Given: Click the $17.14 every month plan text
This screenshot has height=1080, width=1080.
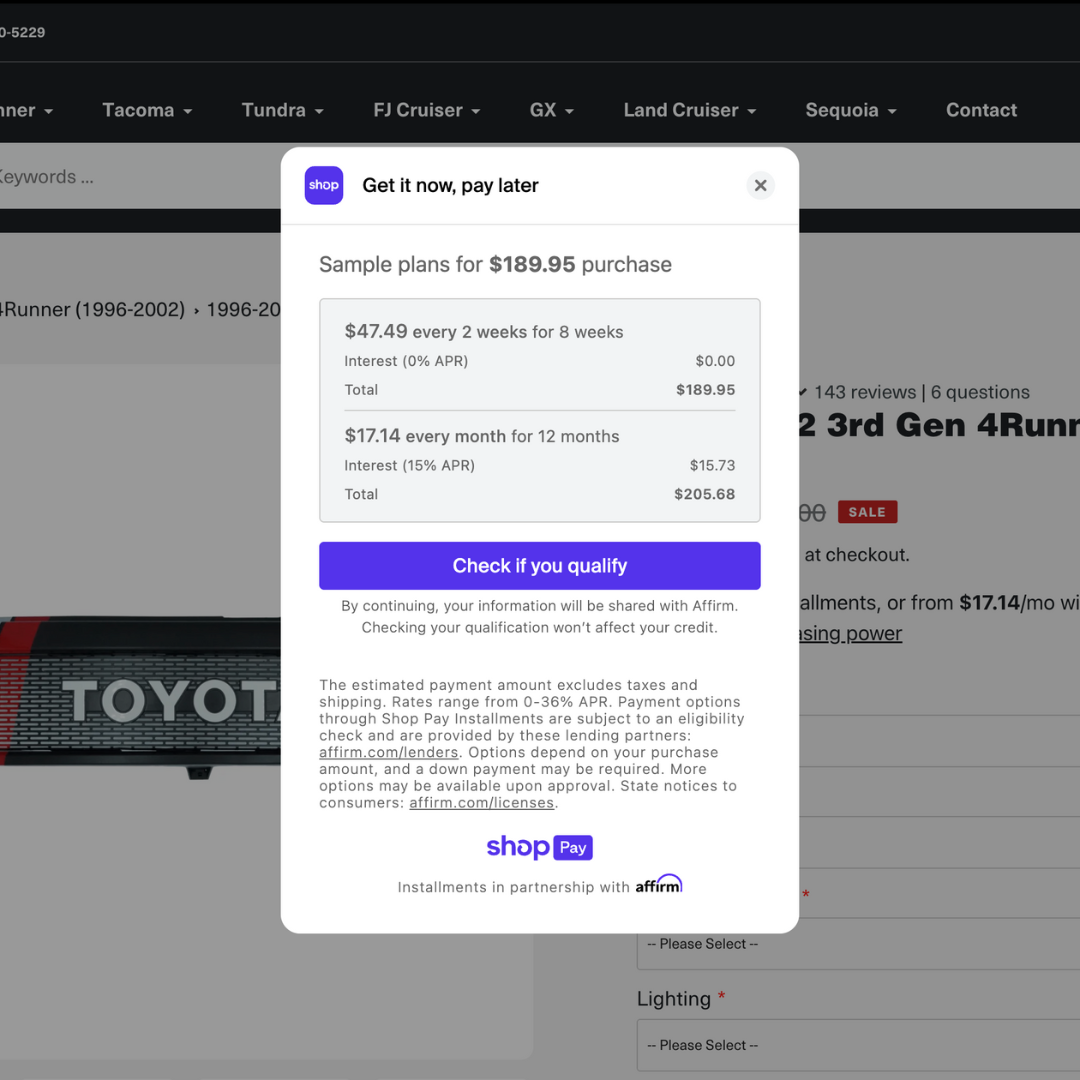Looking at the screenshot, I should click(x=481, y=436).
